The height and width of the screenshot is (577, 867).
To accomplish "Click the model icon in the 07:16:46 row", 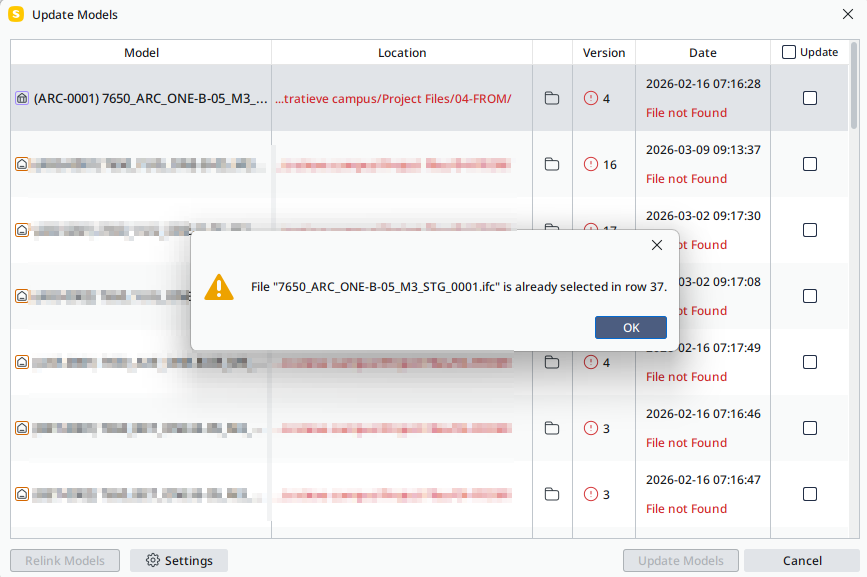I will pos(22,428).
